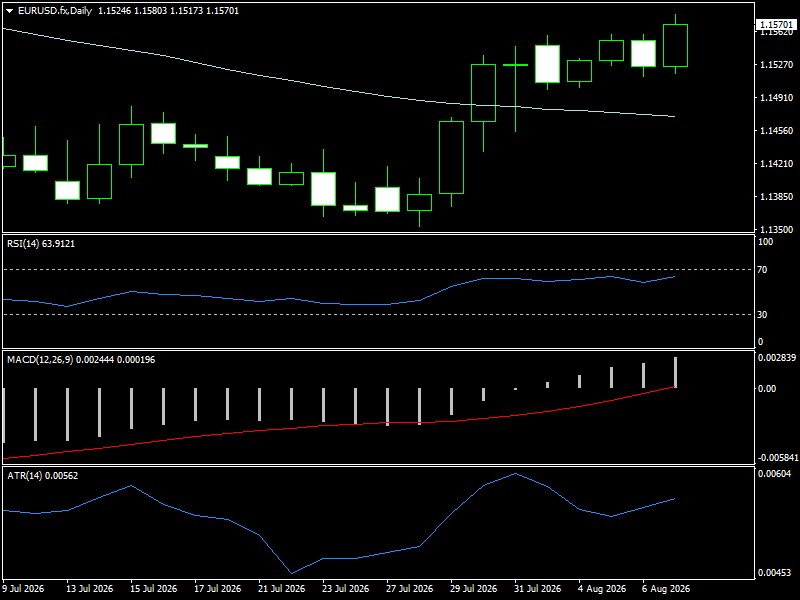
Task: Select the MACD(12,26,9) indicator label
Action: pyautogui.click(x=81, y=360)
